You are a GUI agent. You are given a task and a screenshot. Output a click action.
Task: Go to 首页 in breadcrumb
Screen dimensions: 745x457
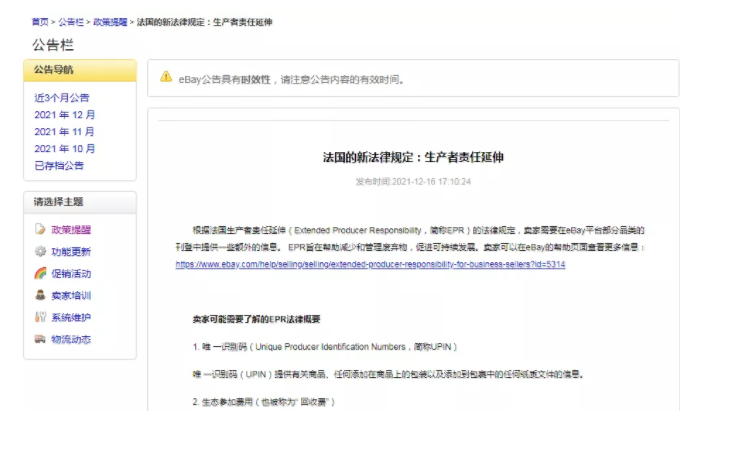[39, 21]
